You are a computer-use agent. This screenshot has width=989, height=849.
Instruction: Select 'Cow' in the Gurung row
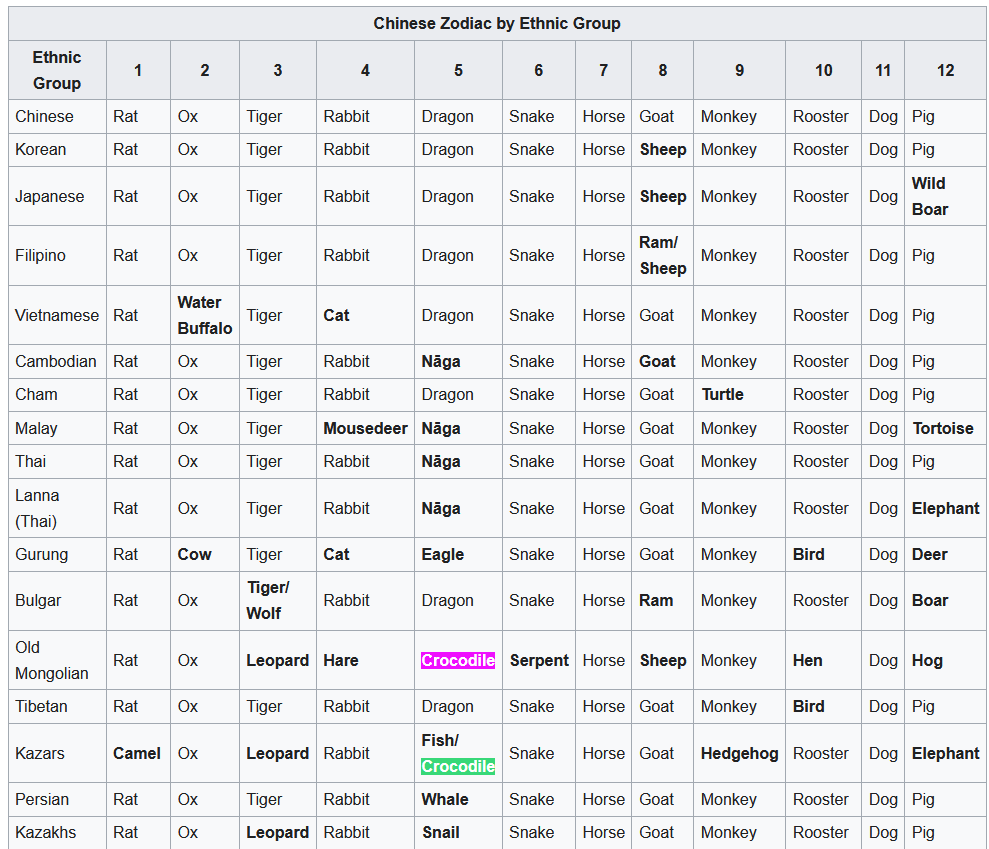(194, 554)
